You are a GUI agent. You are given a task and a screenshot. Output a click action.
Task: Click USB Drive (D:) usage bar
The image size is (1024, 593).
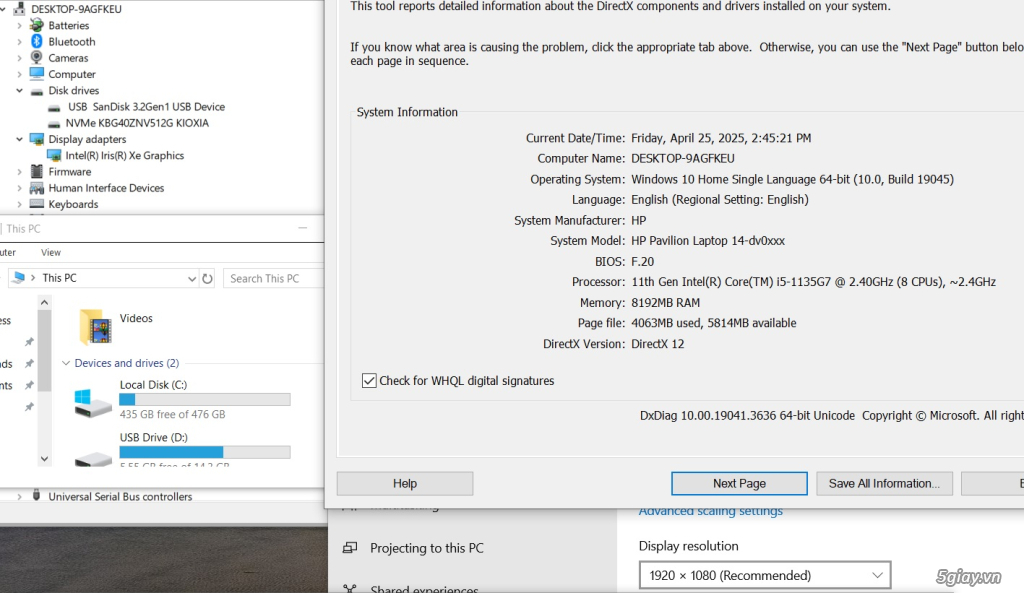point(204,452)
